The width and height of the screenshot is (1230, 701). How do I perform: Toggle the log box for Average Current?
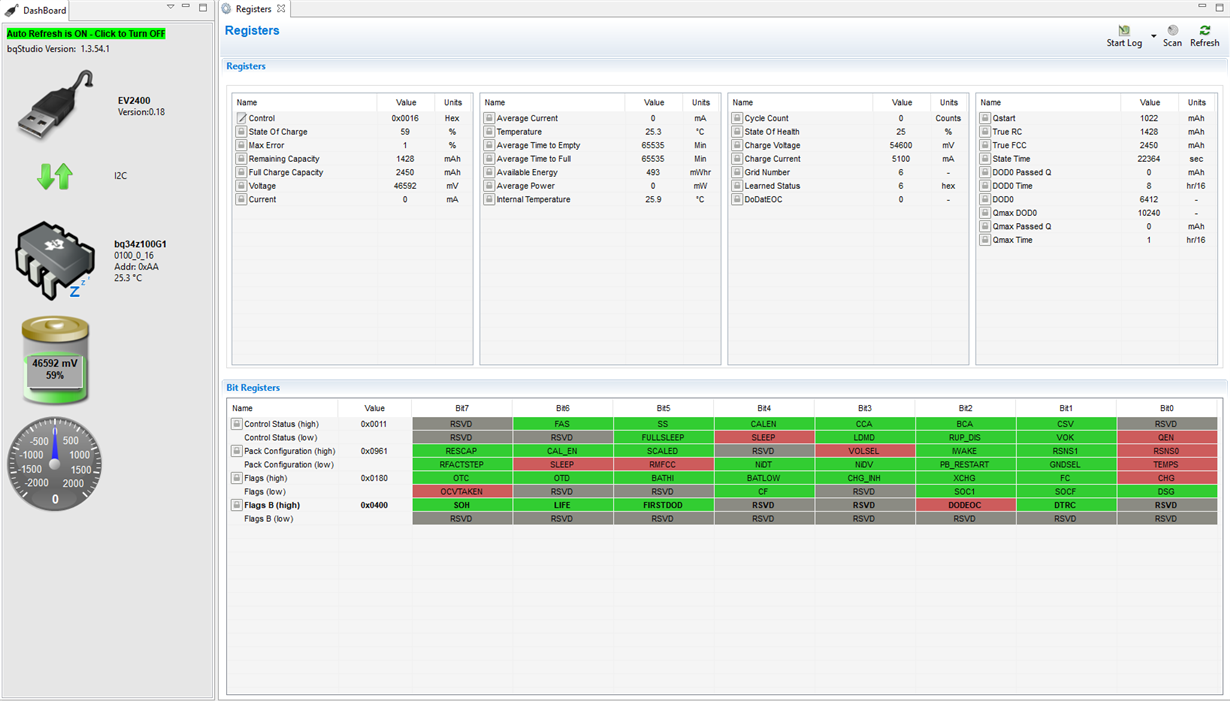tap(489, 118)
